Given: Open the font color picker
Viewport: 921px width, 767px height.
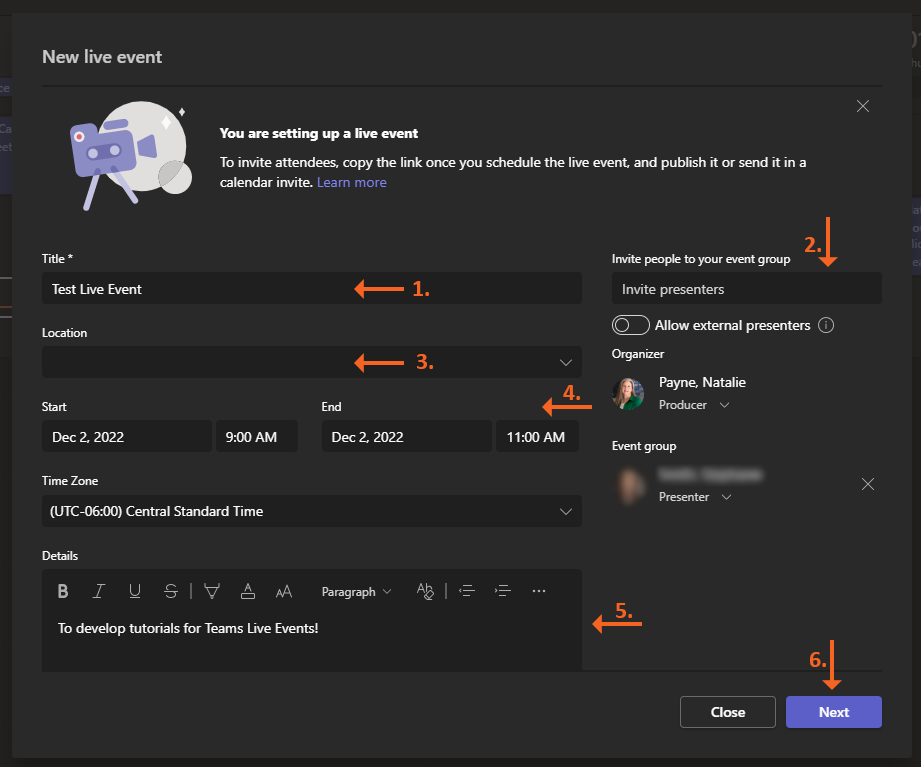Looking at the screenshot, I should [x=247, y=591].
